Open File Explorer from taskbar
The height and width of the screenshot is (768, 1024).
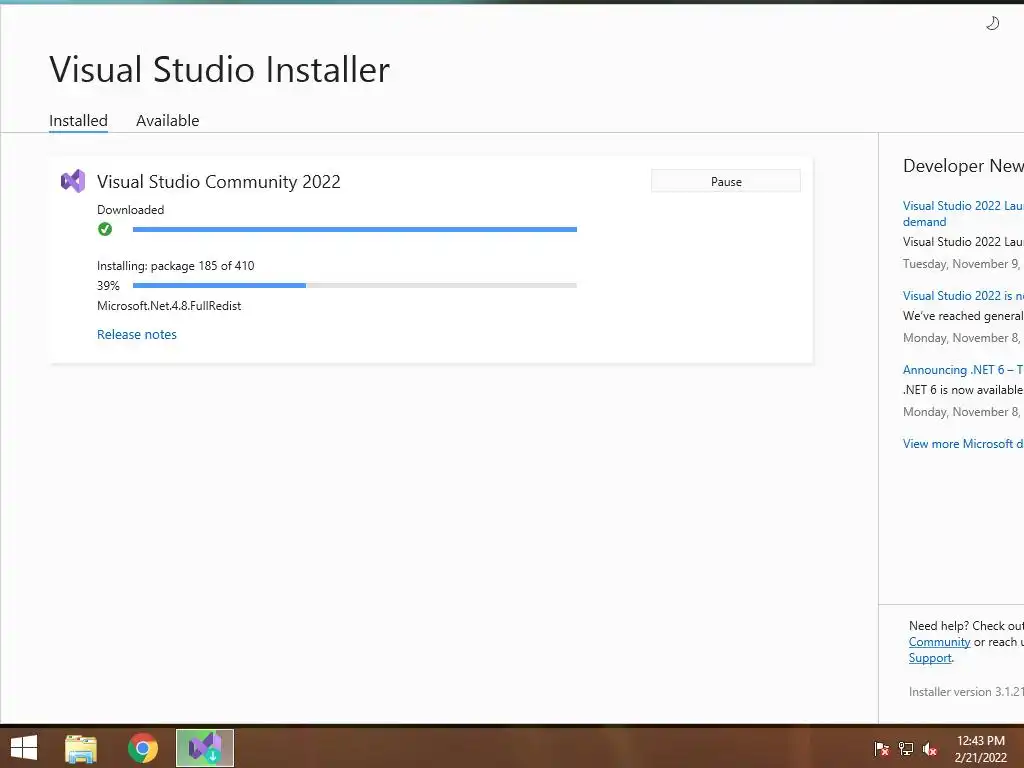click(81, 748)
